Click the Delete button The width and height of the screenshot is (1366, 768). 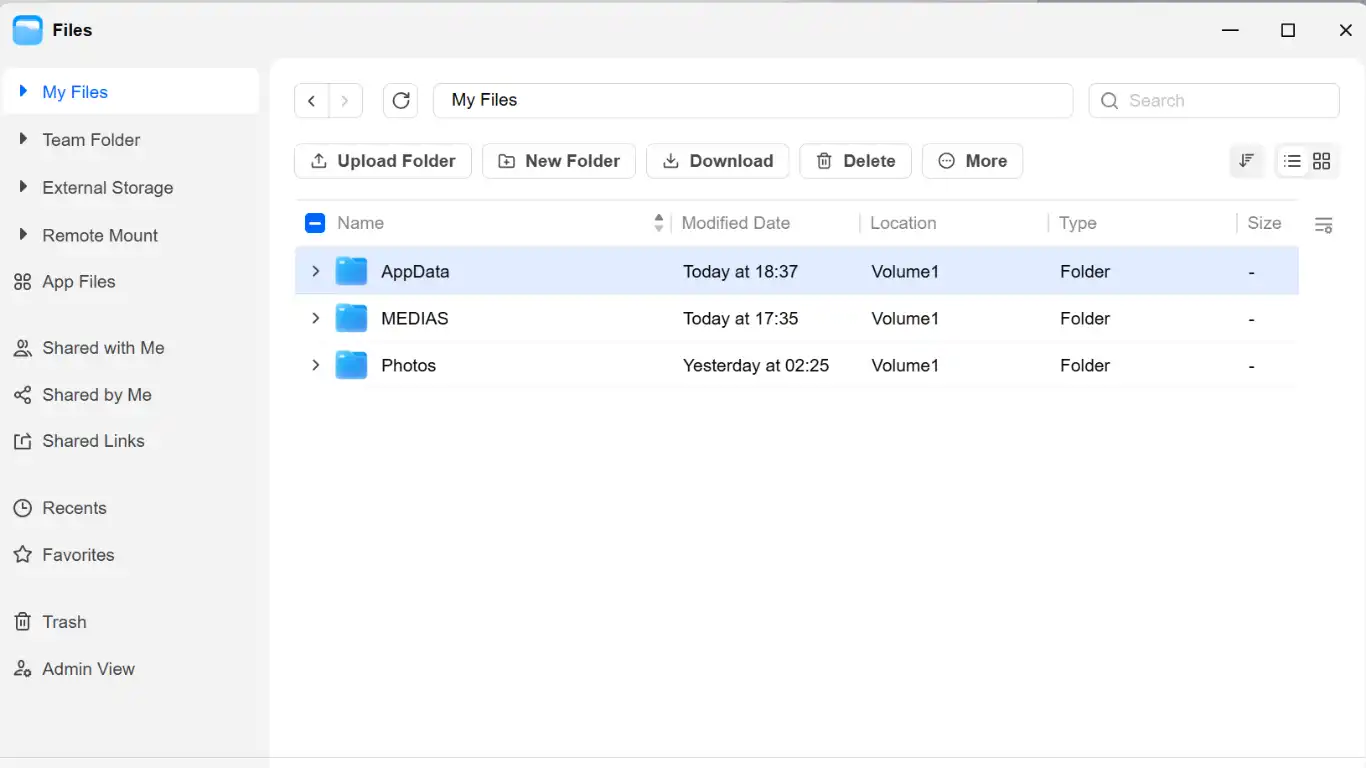click(x=856, y=161)
